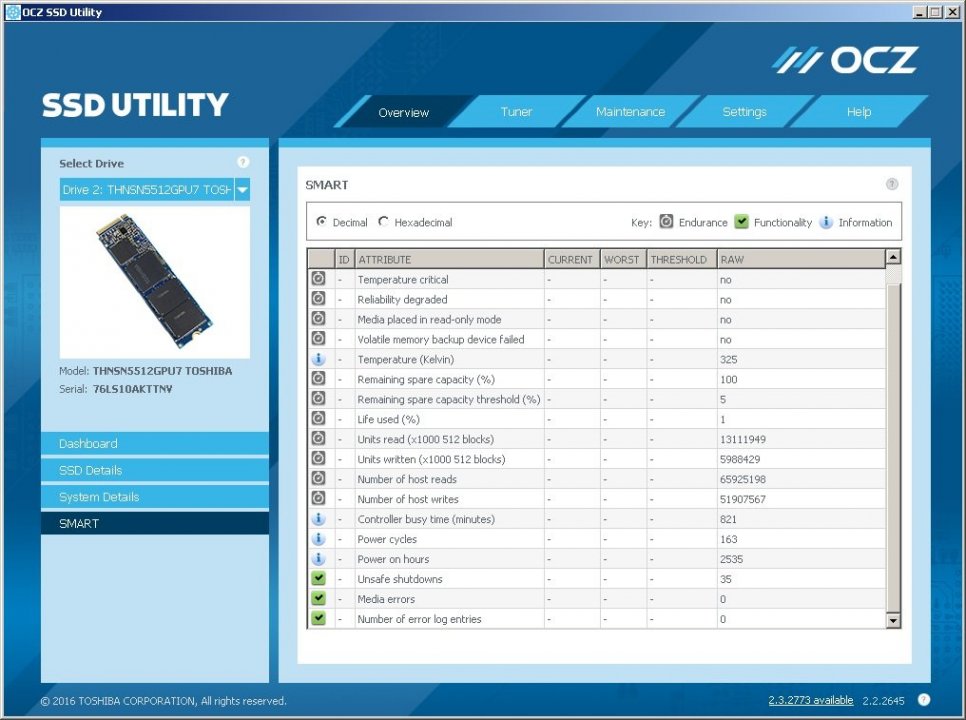The image size is (966, 720).
Task: Go to Dashboard in sidebar
Action: (x=155, y=443)
